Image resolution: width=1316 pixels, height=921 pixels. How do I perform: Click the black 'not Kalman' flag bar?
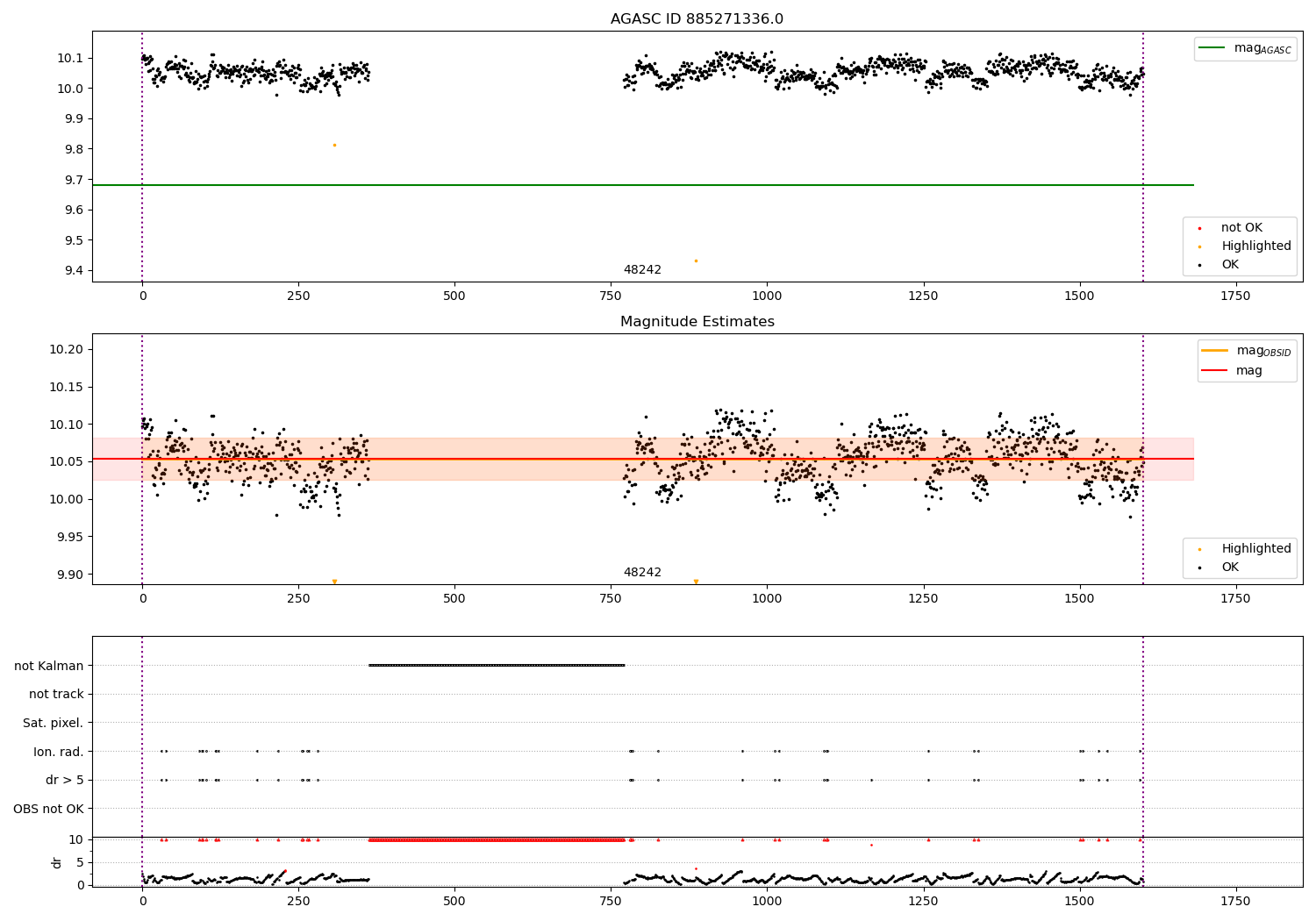pos(497,666)
